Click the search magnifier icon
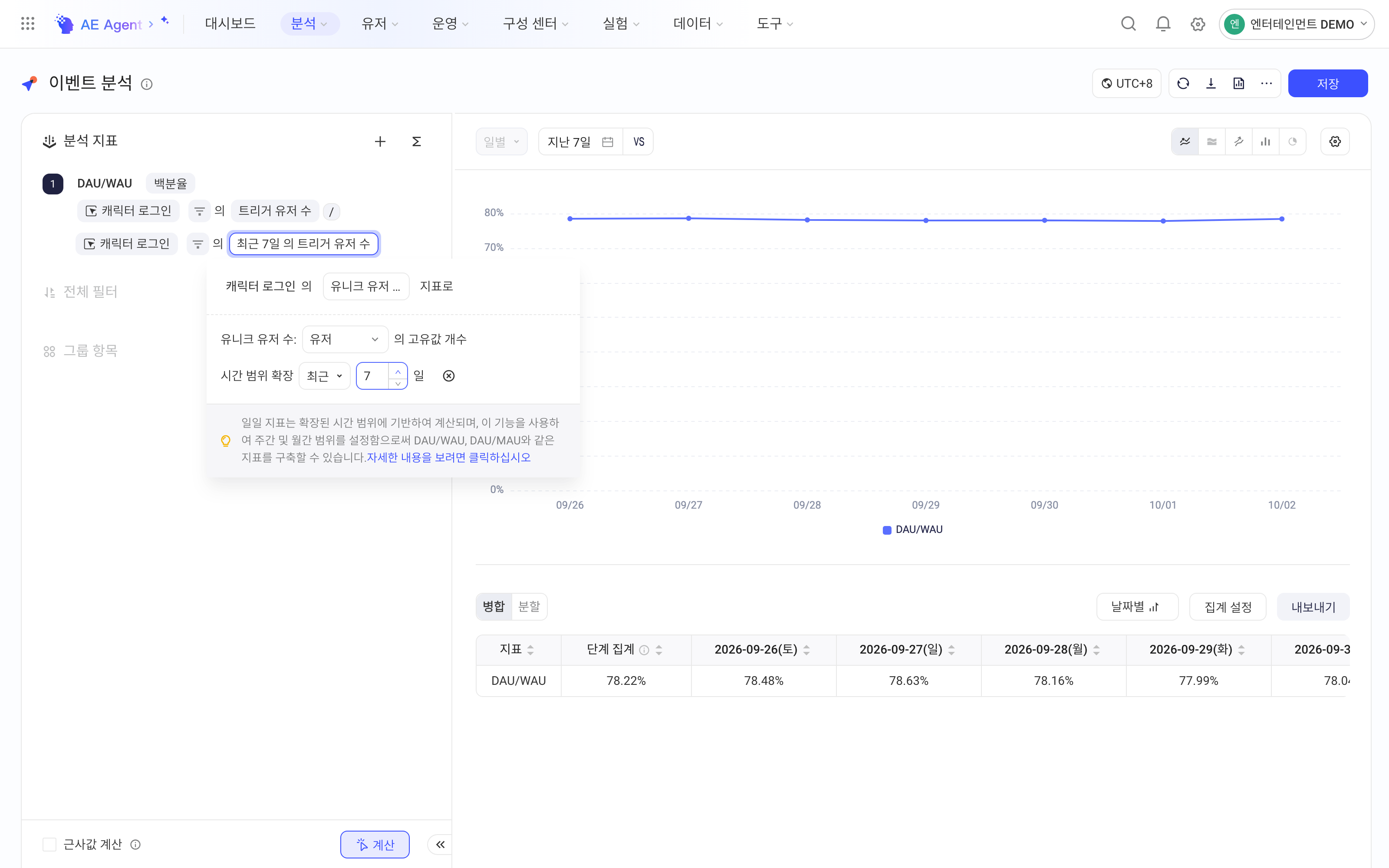The image size is (1389, 868). (1129, 23)
